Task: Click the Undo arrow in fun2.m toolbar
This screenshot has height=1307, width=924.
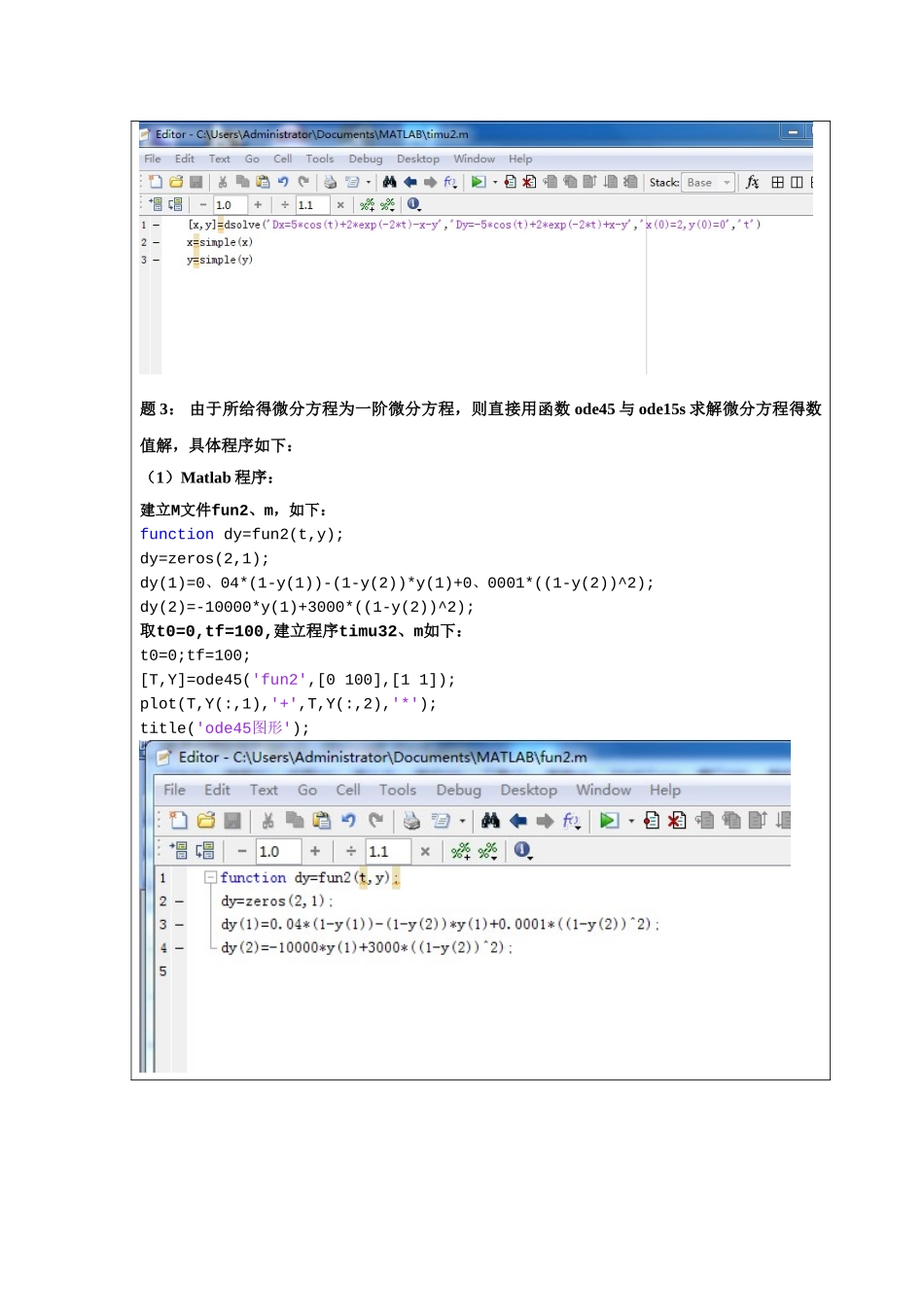Action: coord(348,821)
